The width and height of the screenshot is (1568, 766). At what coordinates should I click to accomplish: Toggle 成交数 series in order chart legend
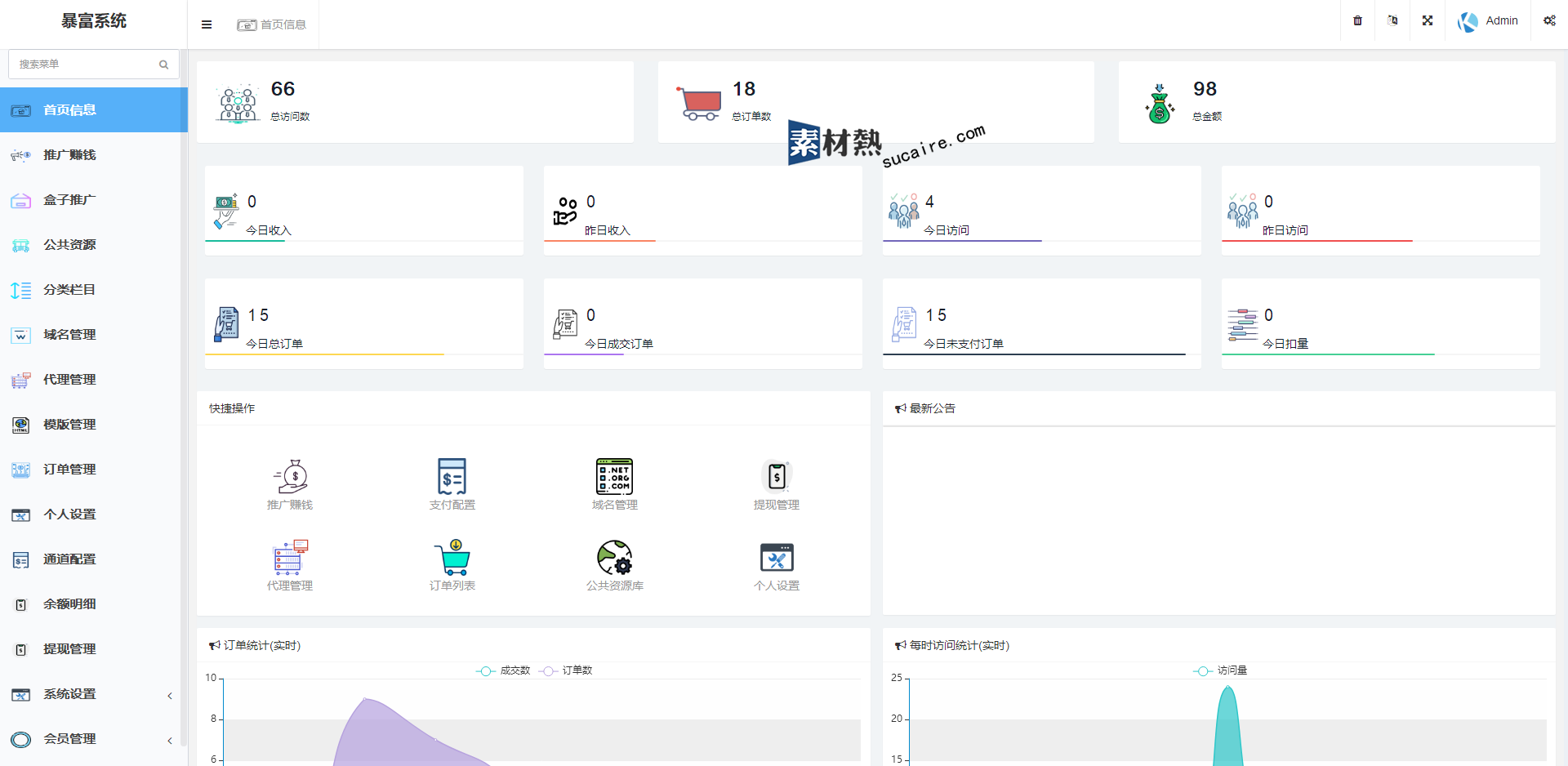point(503,670)
